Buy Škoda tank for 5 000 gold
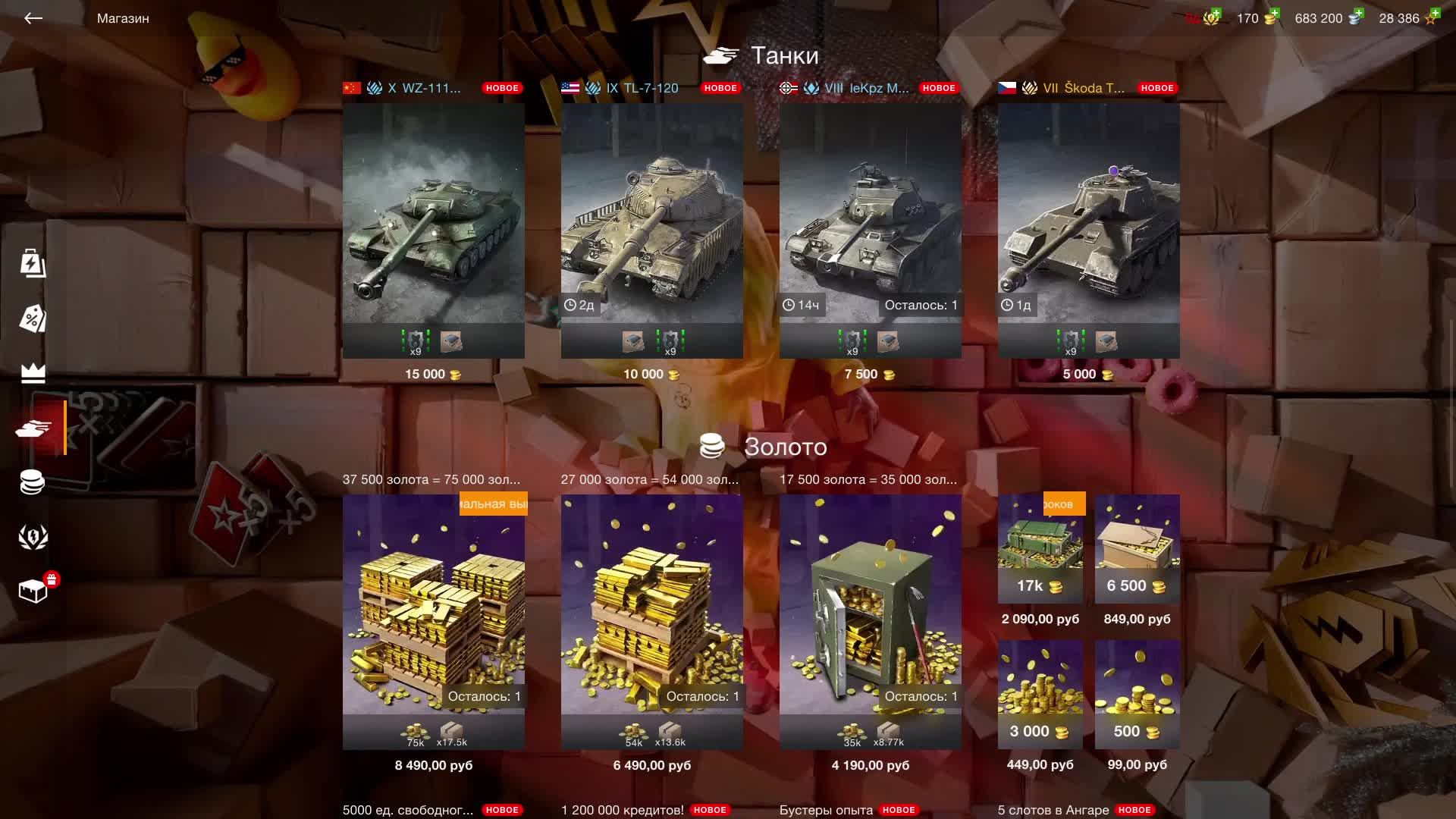Viewport: 1456px width, 819px height. pos(1089,231)
